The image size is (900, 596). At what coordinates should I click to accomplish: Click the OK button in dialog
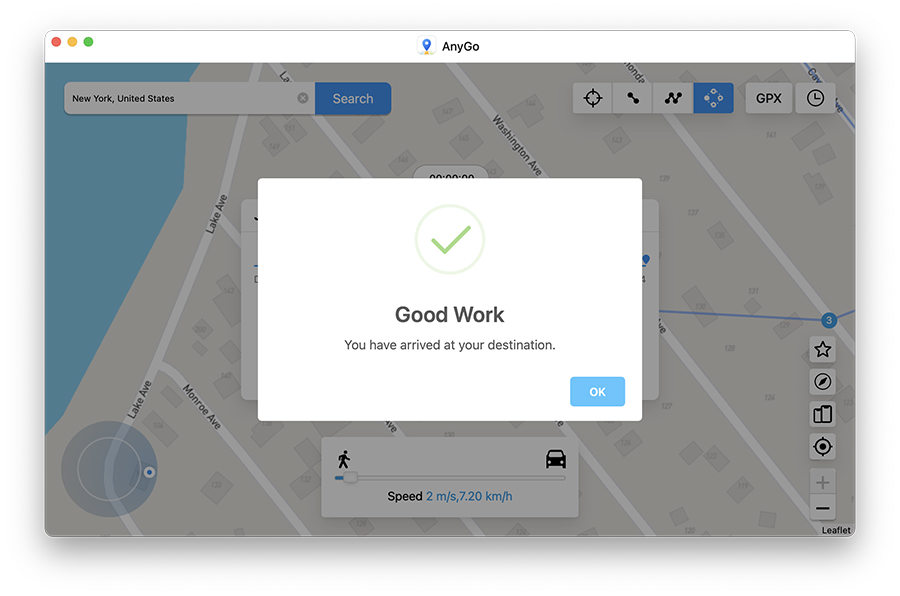tap(597, 392)
